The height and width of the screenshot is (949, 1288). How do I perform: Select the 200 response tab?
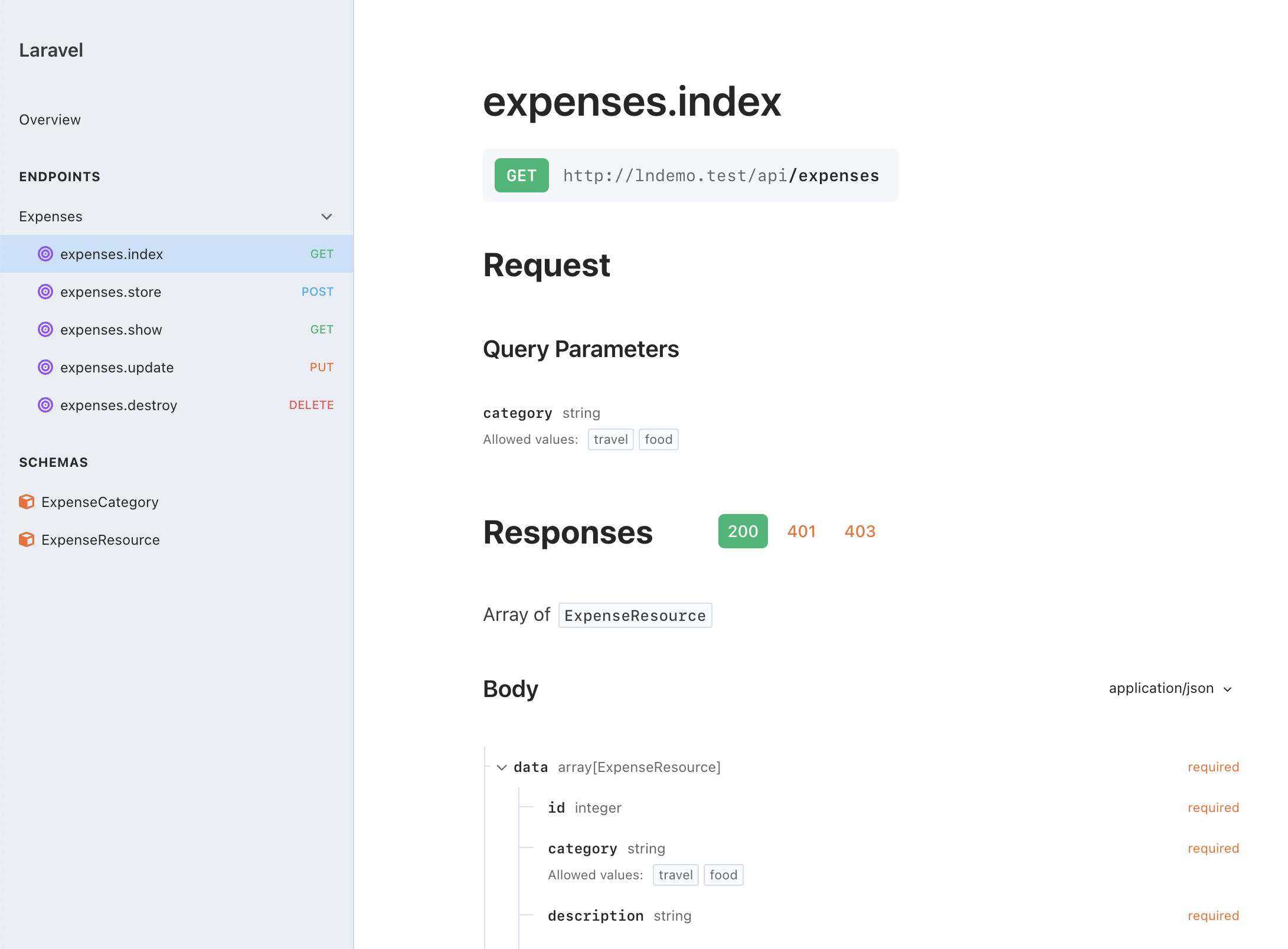pos(743,531)
